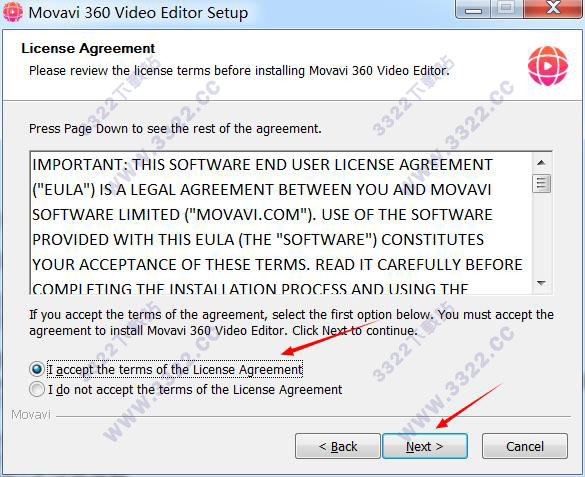Image resolution: width=585 pixels, height=477 pixels.
Task: Click the Movavi globe logo in header
Action: [x=547, y=66]
